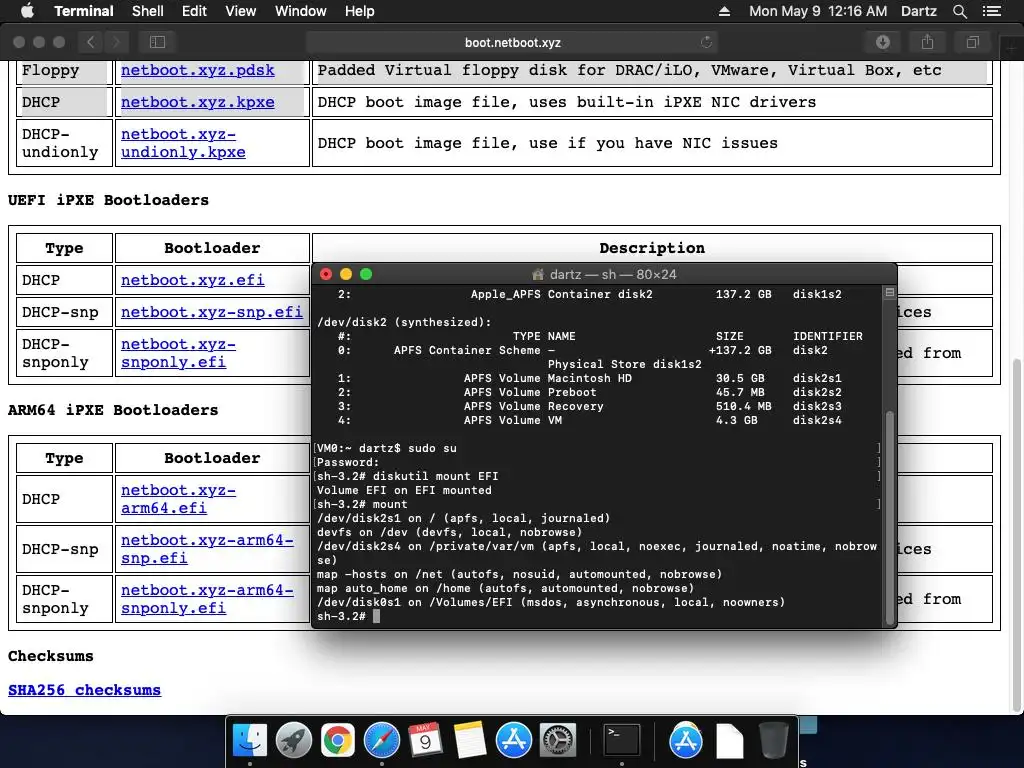Minimize Terminal window with yellow button
This screenshot has height=768, width=1024.
[x=346, y=274]
